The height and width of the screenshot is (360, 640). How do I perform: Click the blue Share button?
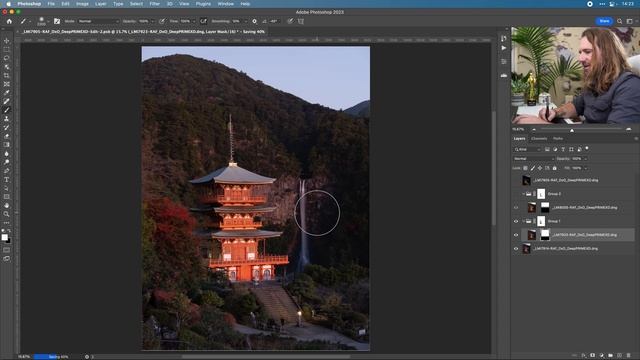pyautogui.click(x=604, y=21)
